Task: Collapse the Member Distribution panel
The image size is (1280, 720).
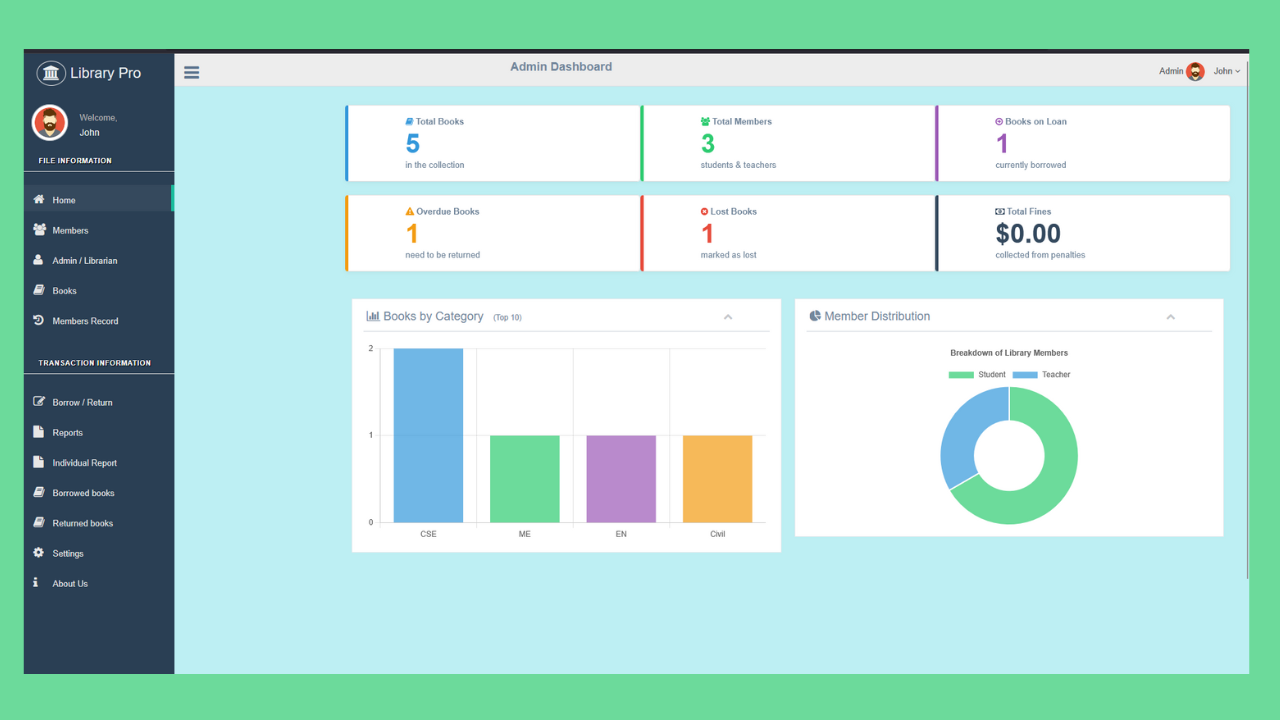Action: (1170, 316)
